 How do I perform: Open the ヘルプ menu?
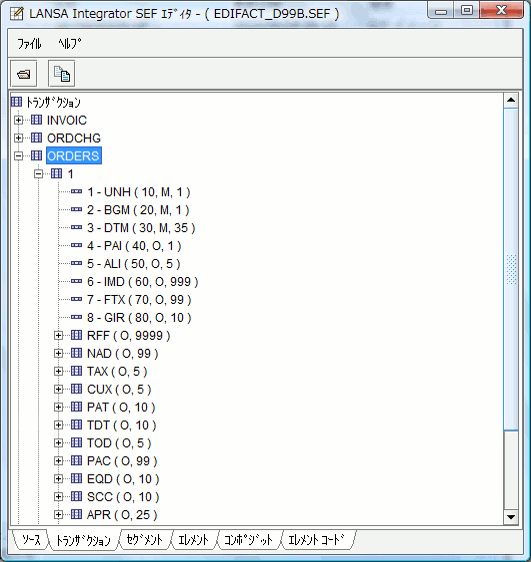tap(70, 44)
